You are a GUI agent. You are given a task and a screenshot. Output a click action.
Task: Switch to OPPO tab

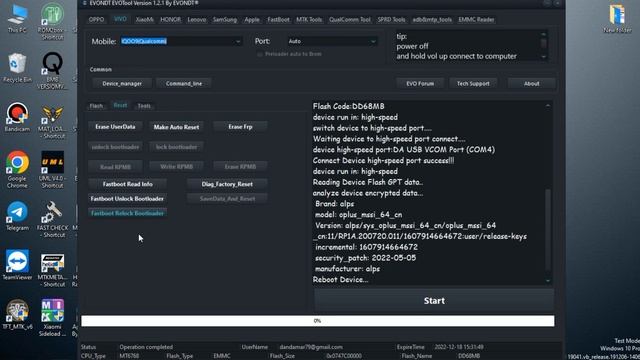[x=96, y=20]
